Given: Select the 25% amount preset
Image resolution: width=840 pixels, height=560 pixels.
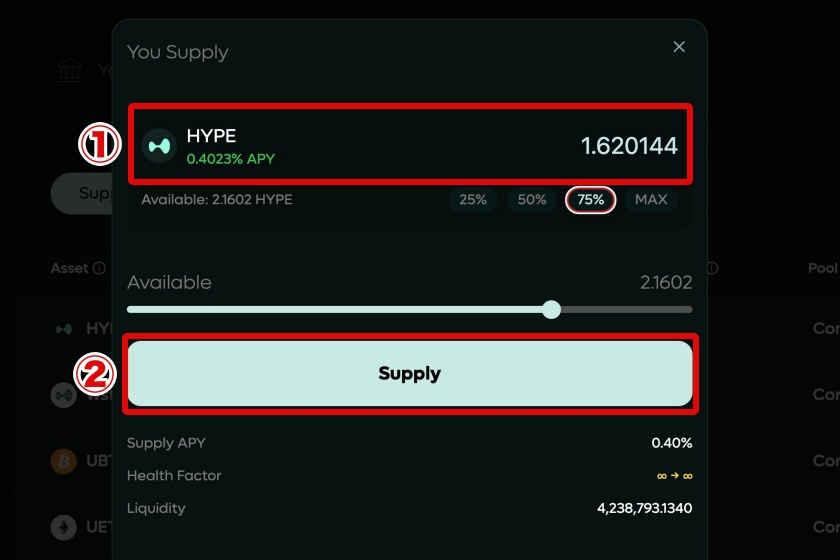Looking at the screenshot, I should pyautogui.click(x=473, y=200).
